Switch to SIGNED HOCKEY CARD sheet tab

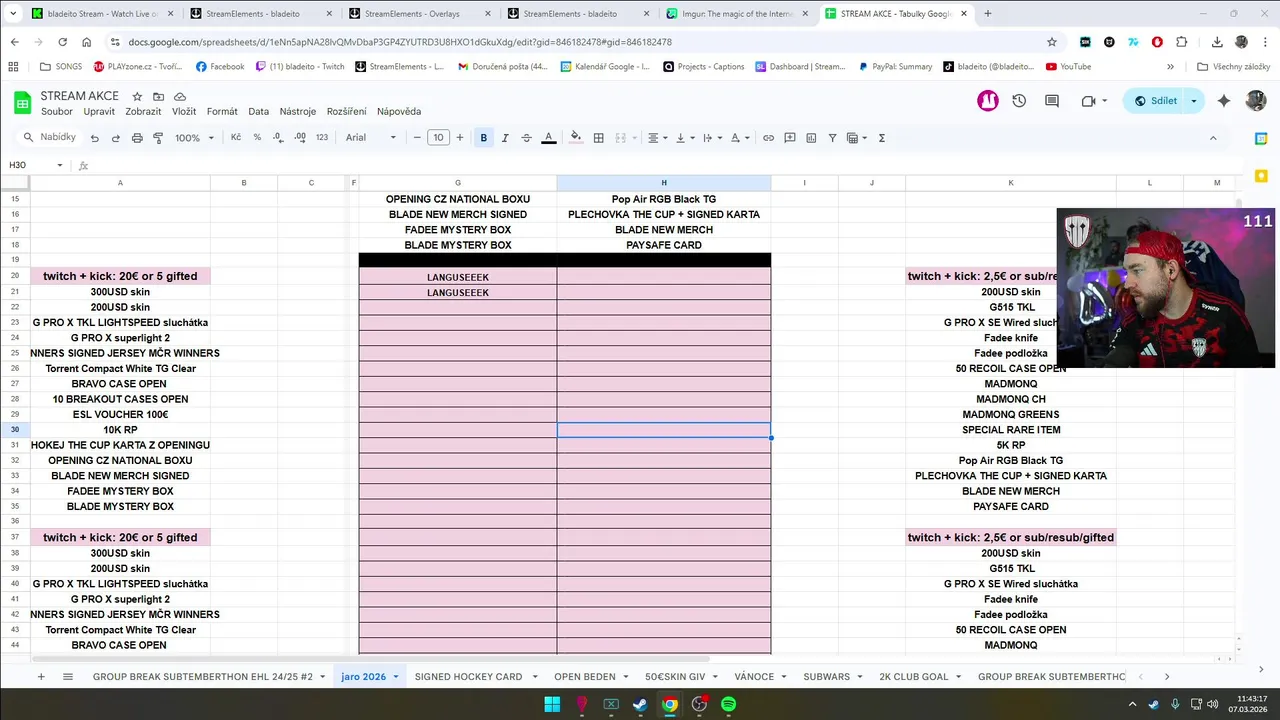468,677
